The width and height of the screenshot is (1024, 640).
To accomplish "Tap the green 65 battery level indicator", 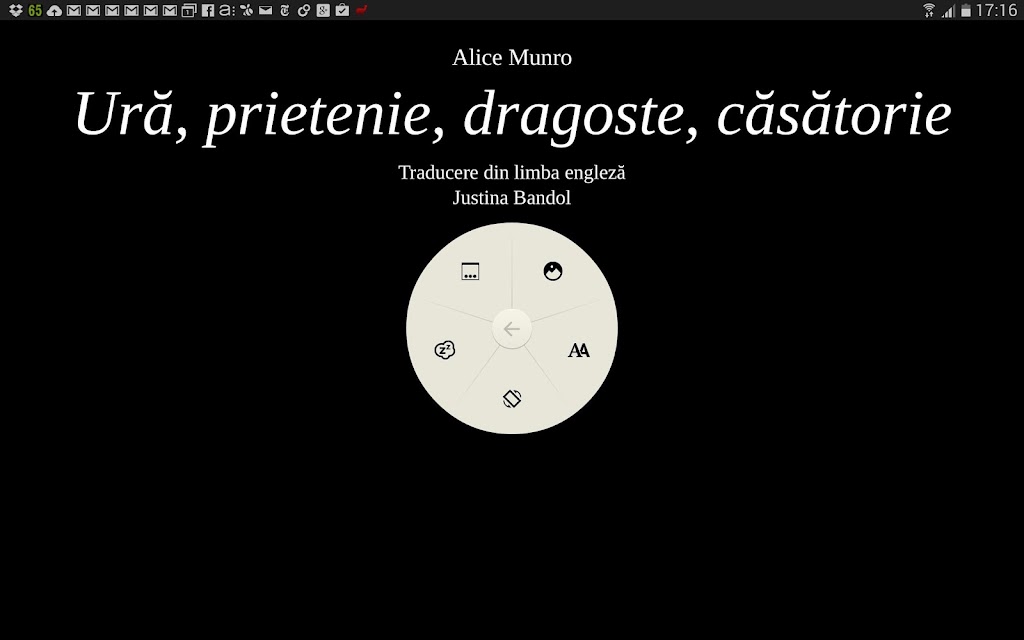I will (x=35, y=10).
